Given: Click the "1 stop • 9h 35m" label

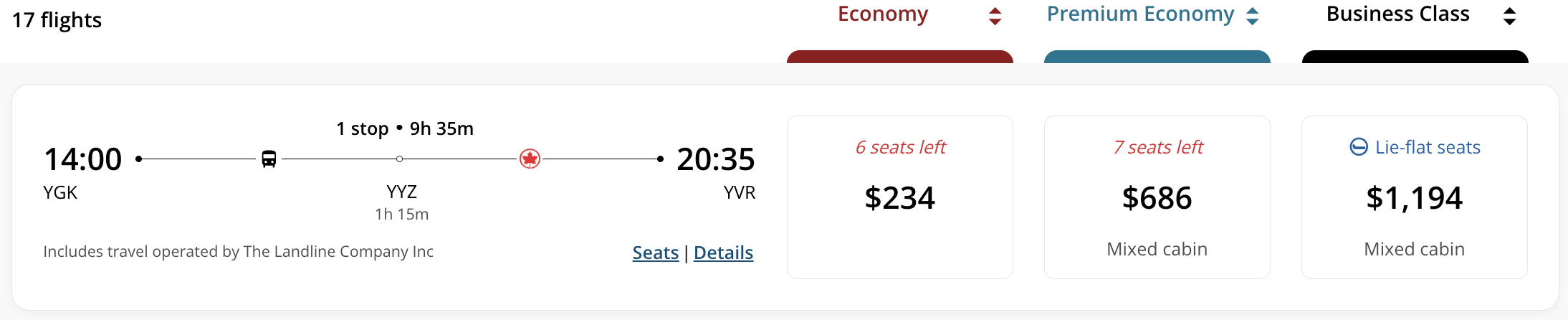Looking at the screenshot, I should click(x=405, y=128).
